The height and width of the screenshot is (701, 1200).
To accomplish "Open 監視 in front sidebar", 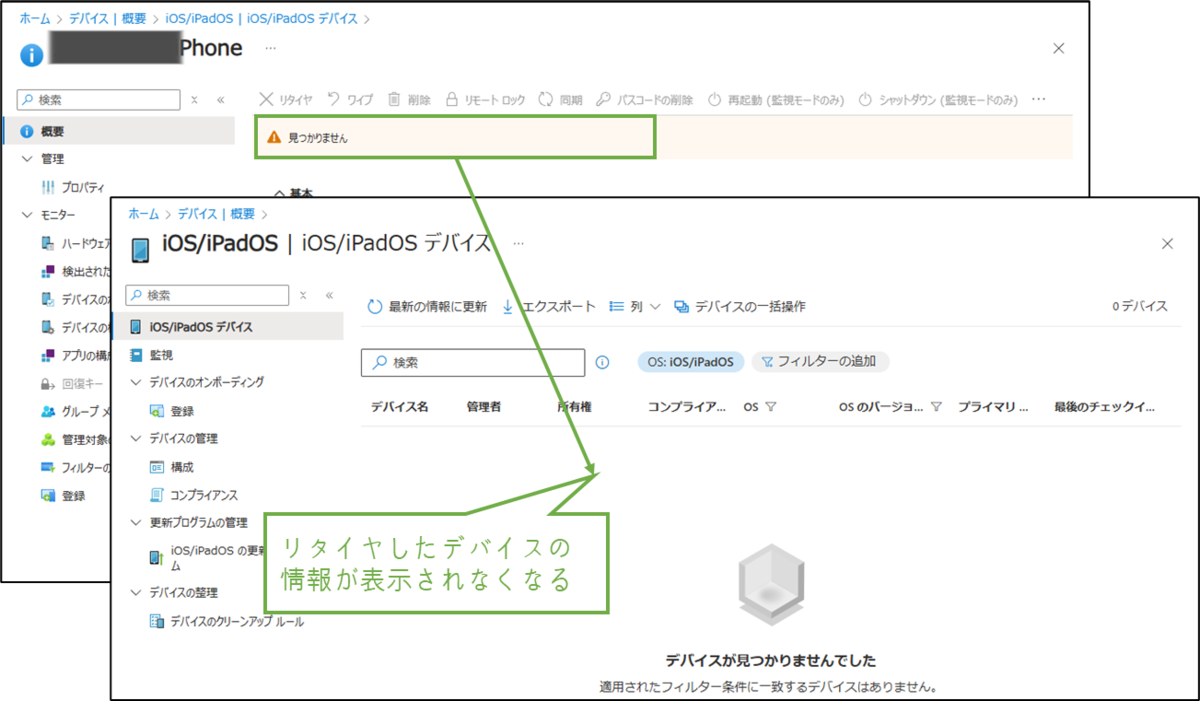I will [151, 355].
